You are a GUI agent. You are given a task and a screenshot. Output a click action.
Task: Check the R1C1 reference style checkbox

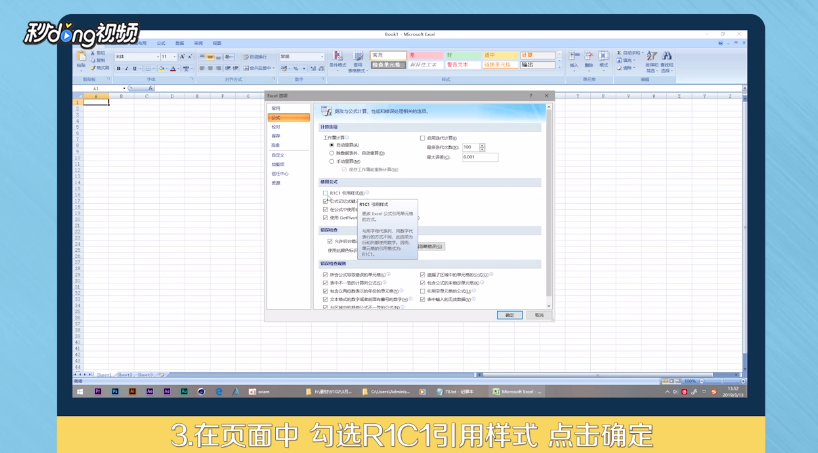pos(326,193)
